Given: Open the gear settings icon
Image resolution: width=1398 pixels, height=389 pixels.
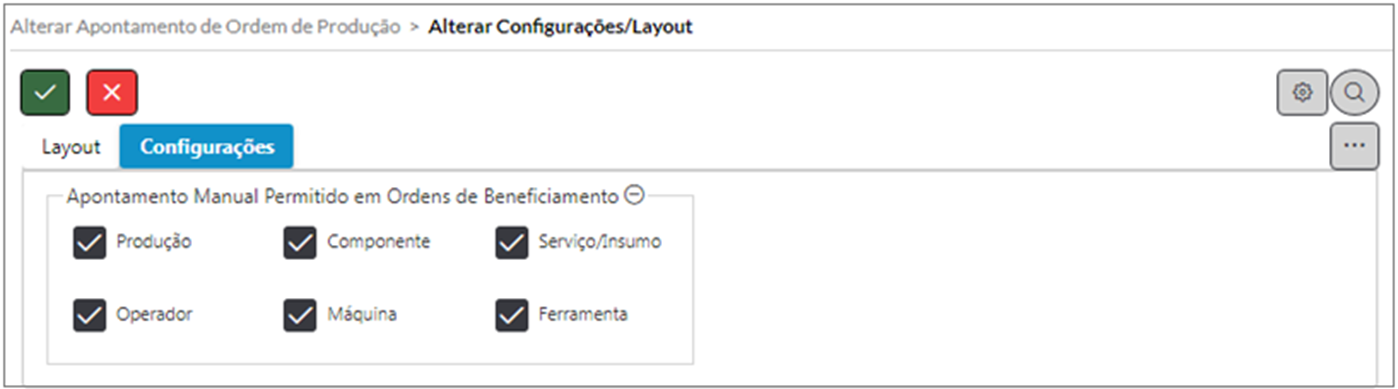Looking at the screenshot, I should tap(1301, 93).
